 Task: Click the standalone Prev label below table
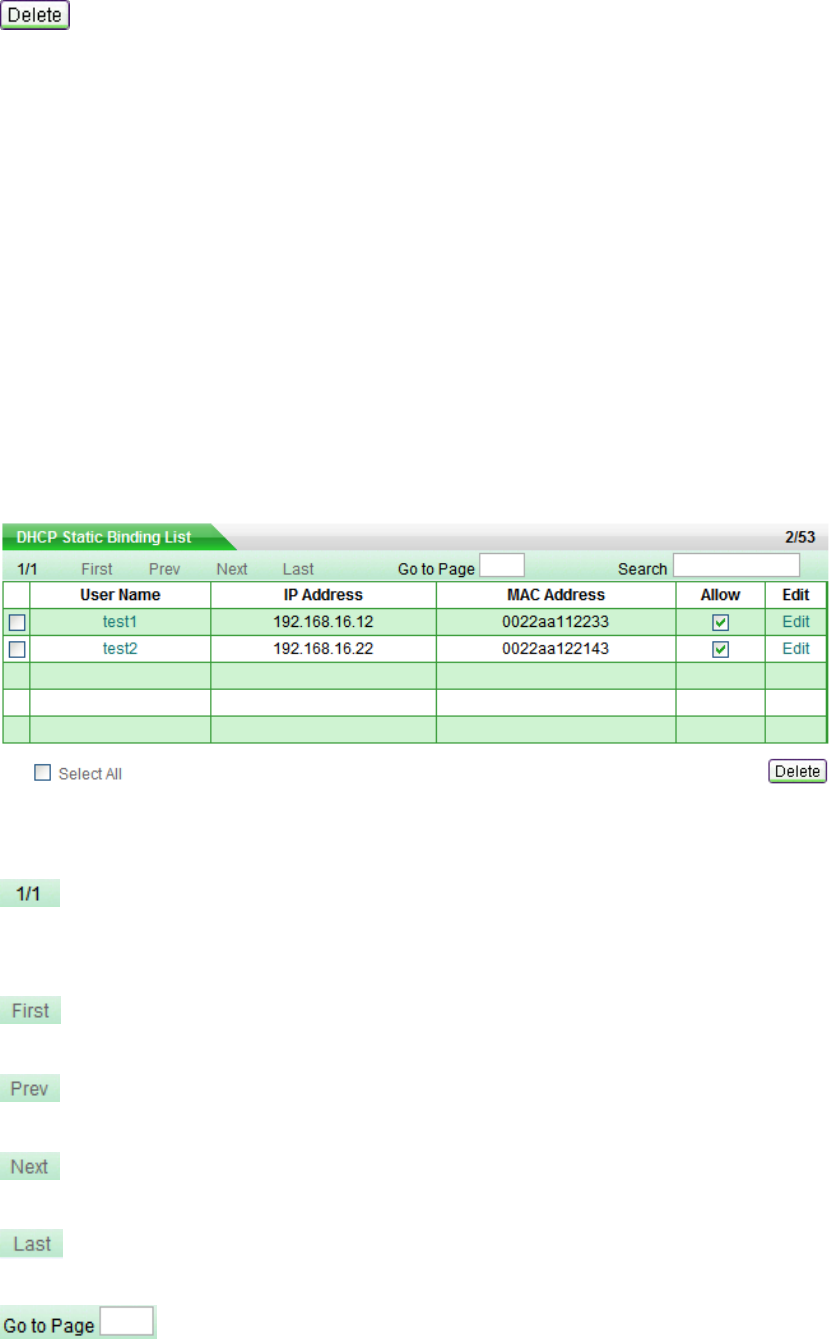[x=30, y=1088]
